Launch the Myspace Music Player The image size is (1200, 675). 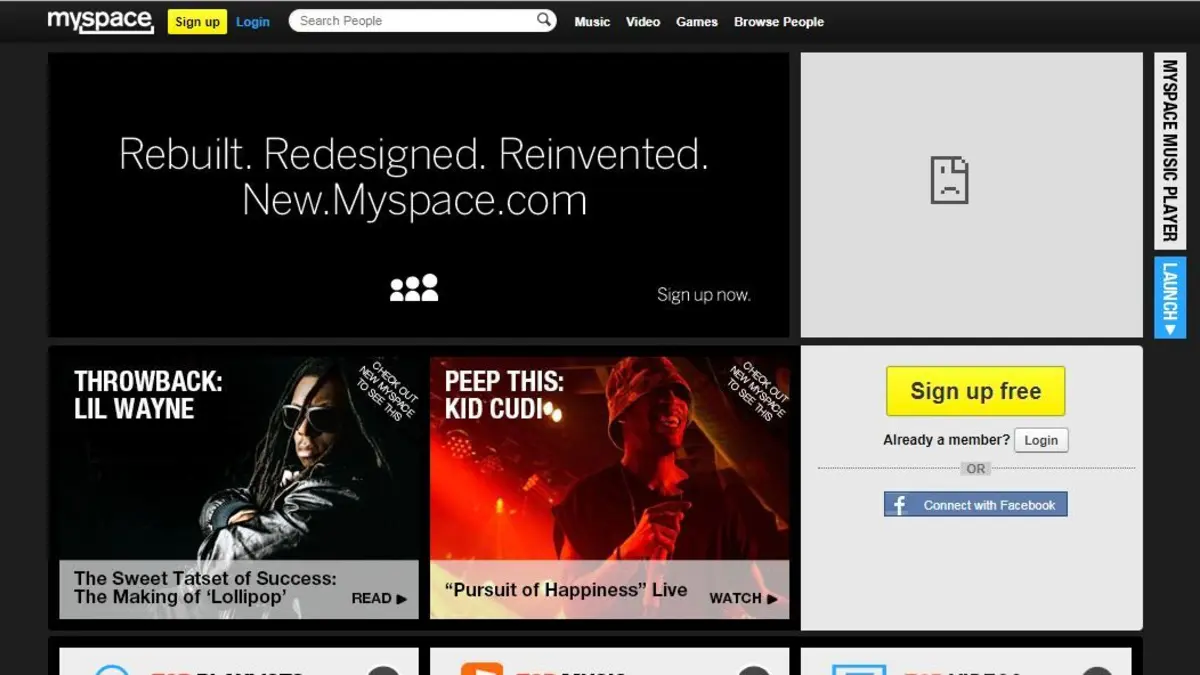point(1169,298)
